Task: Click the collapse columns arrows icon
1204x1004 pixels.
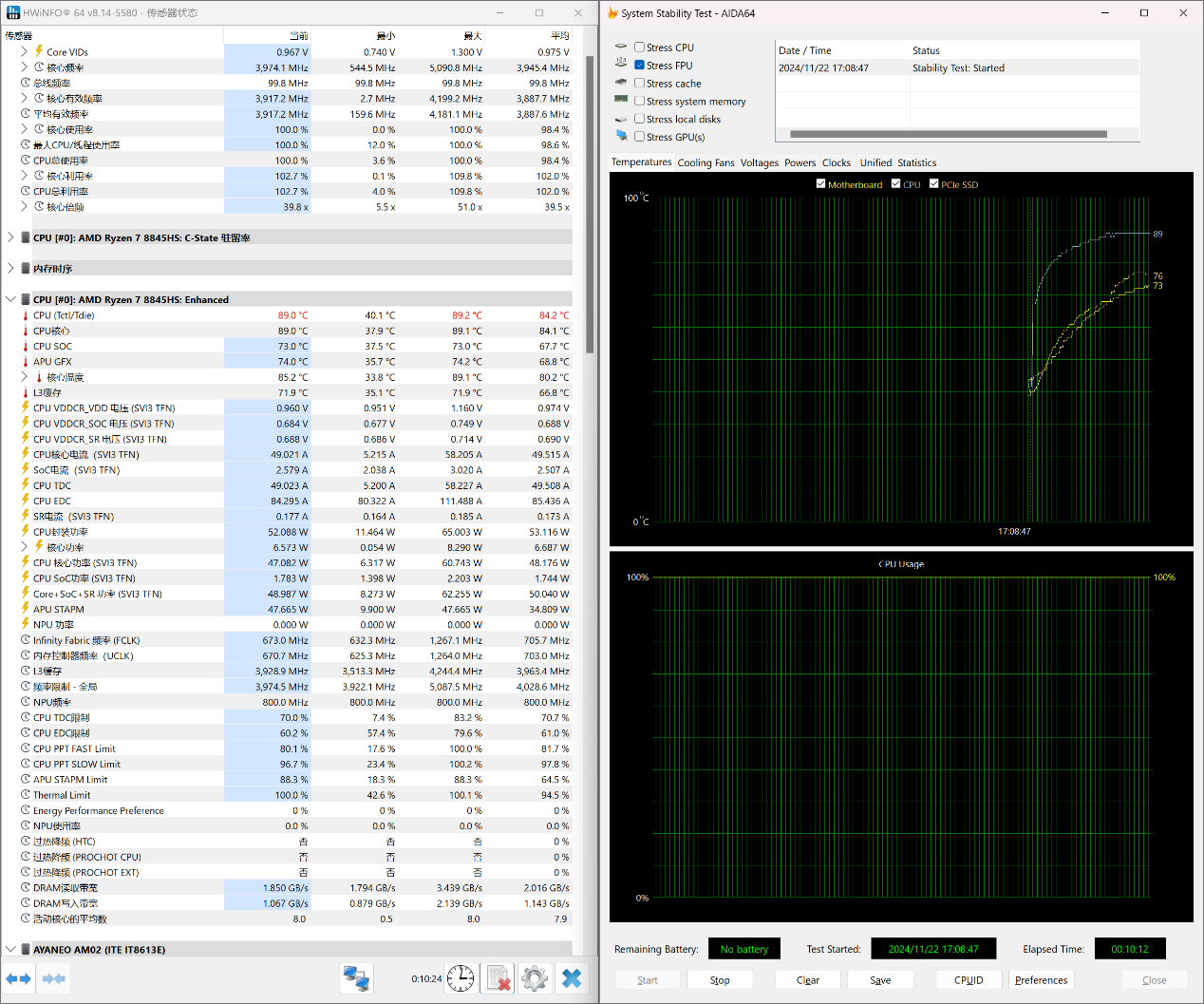Action: [54, 978]
